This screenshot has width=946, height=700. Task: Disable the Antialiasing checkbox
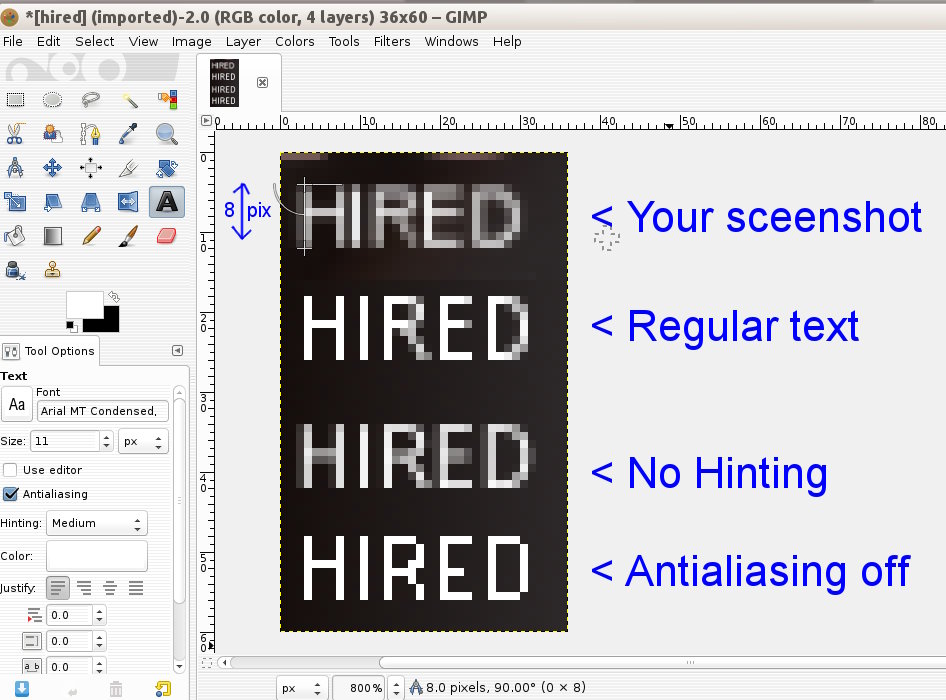[x=10, y=494]
